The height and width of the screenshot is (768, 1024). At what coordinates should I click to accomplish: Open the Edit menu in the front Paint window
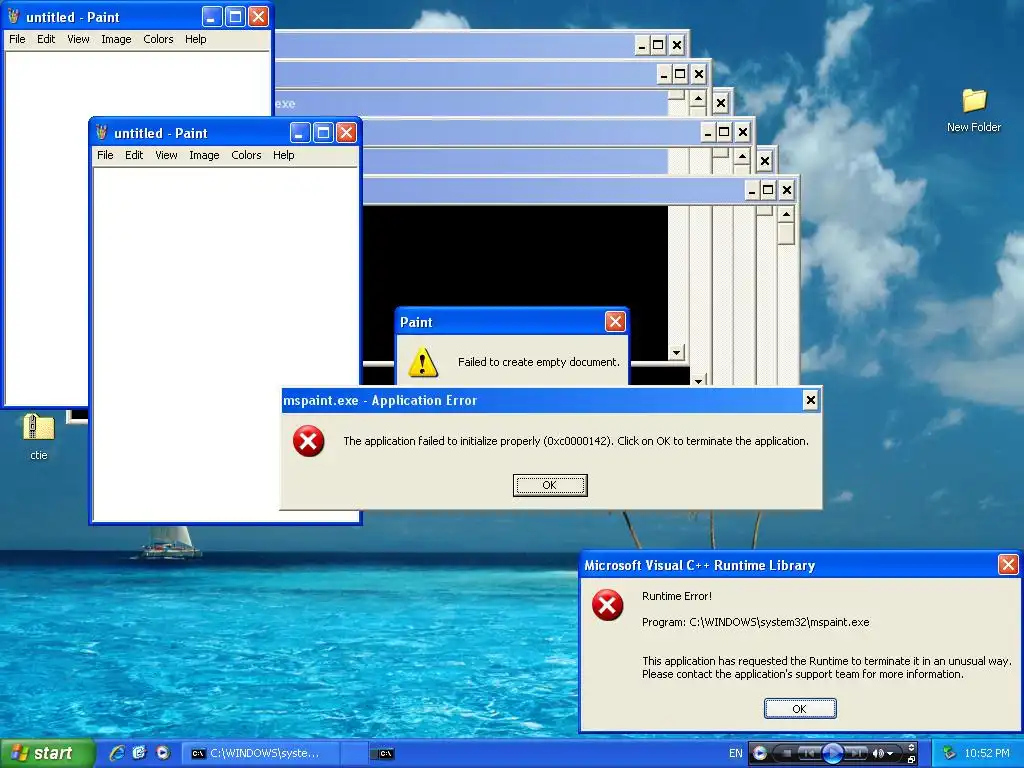click(134, 155)
